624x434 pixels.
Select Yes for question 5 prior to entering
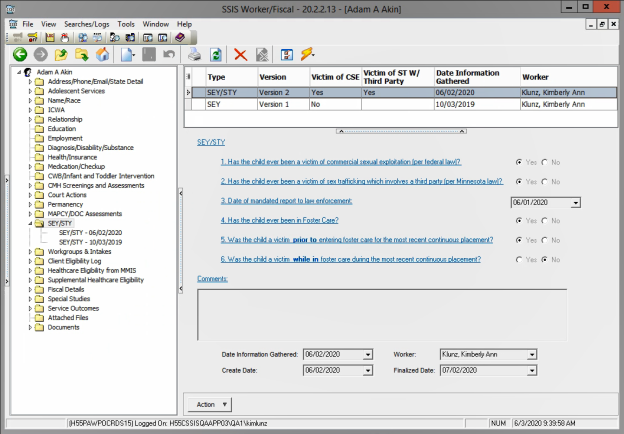pyautogui.click(x=519, y=240)
